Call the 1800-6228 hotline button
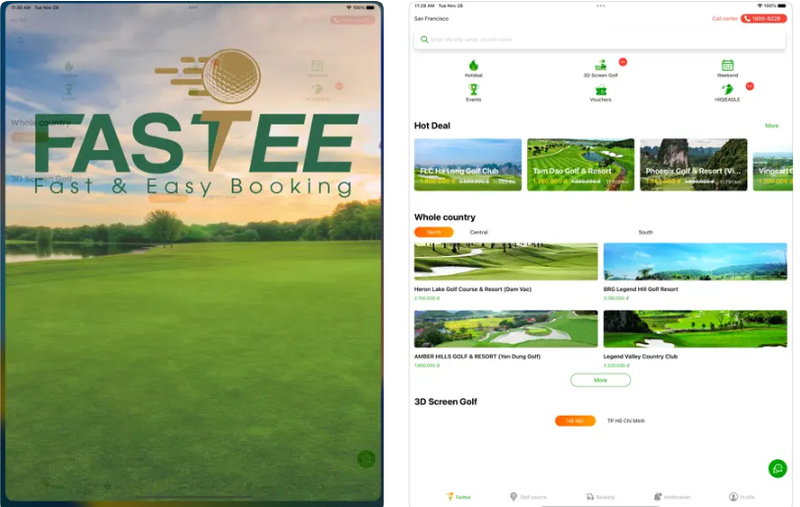800x507 pixels. click(x=763, y=18)
